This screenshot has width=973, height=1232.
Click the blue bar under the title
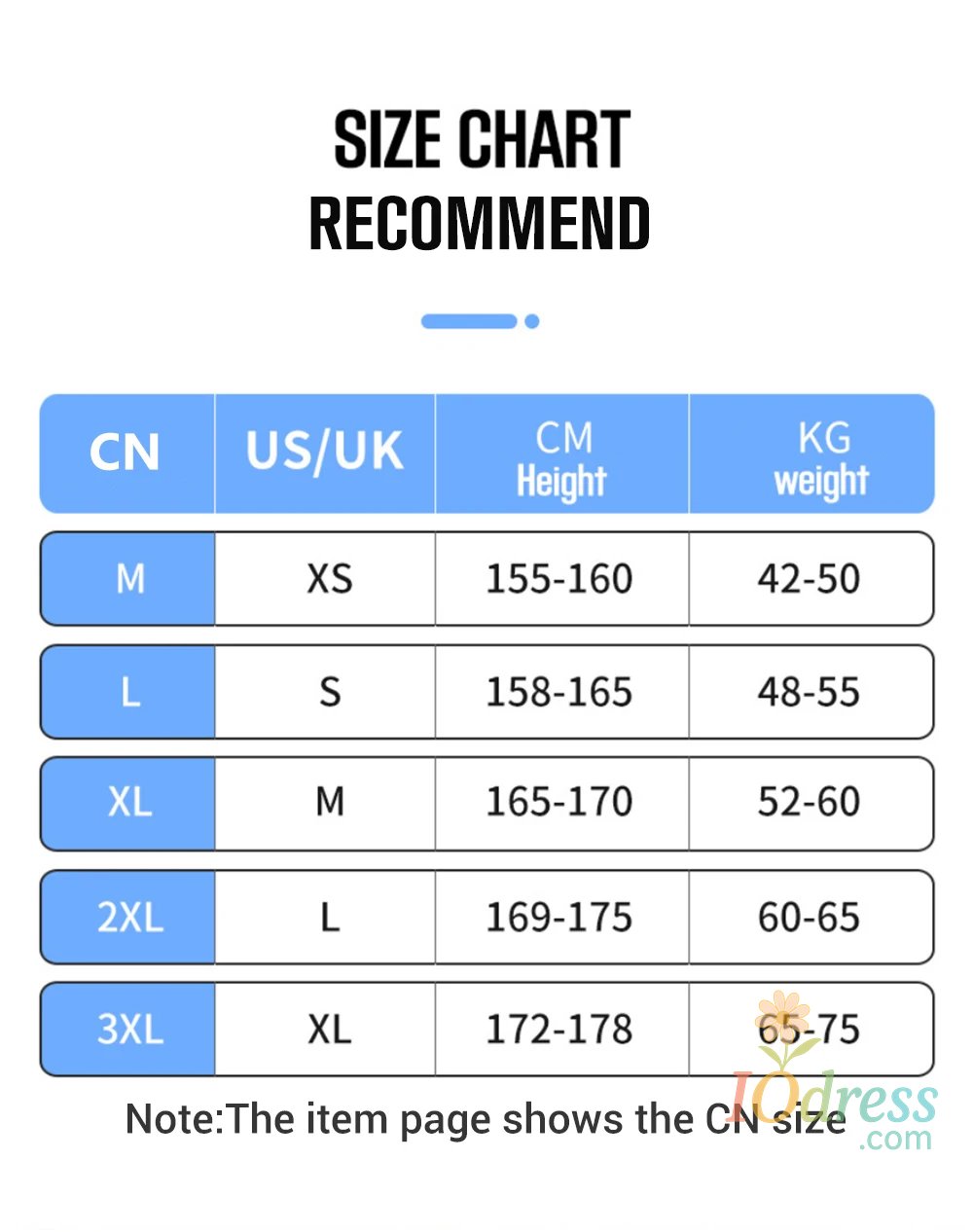point(469,321)
